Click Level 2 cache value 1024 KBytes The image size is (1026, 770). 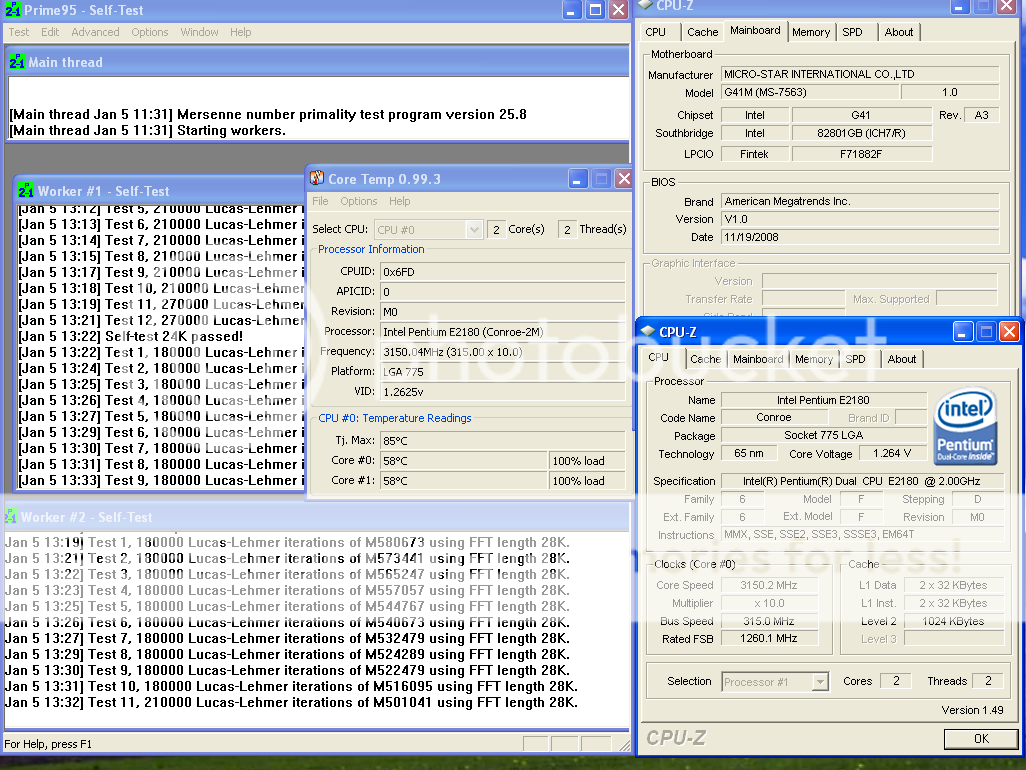coord(953,621)
